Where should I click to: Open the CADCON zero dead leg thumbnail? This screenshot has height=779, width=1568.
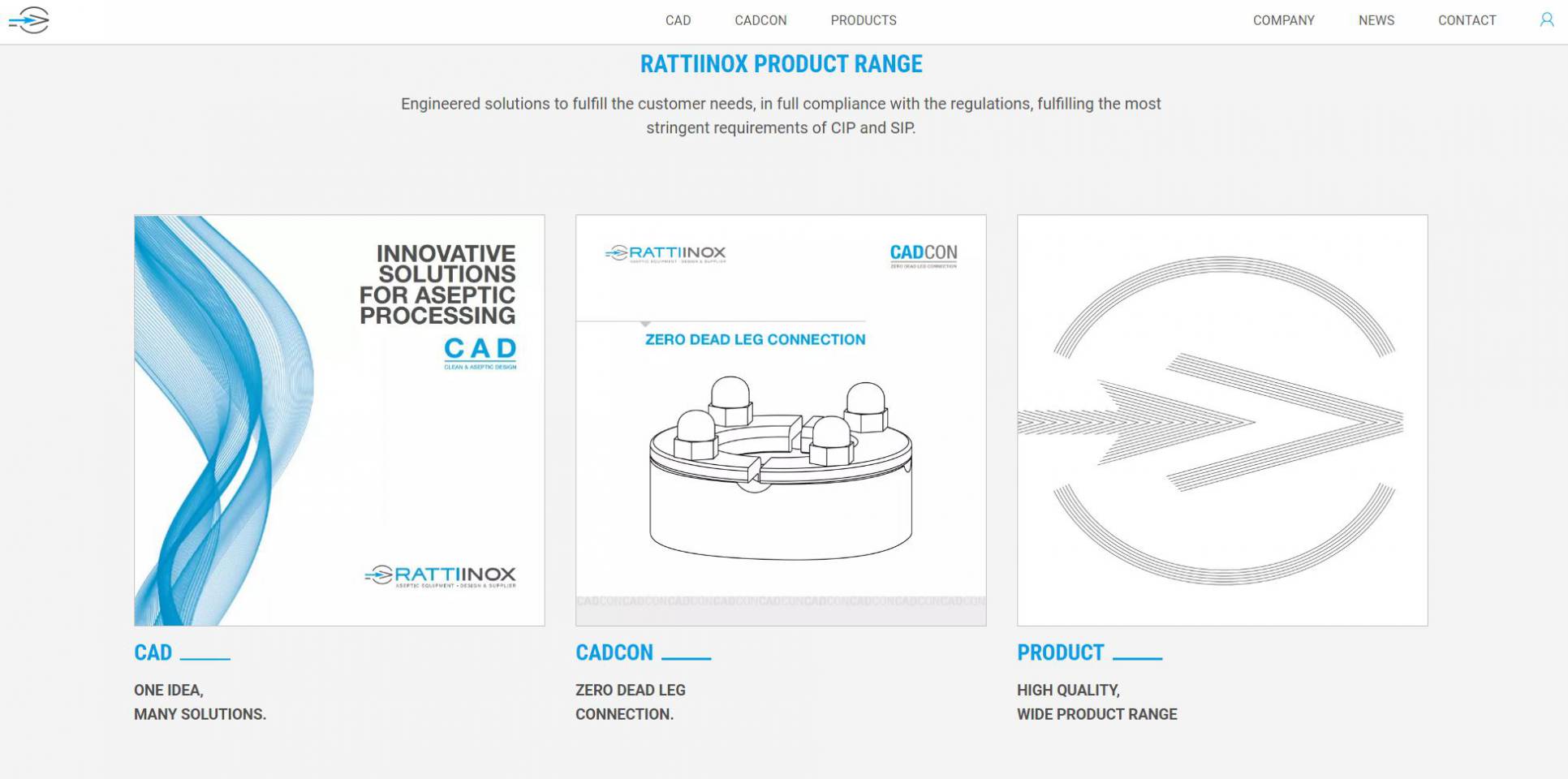pyautogui.click(x=781, y=420)
